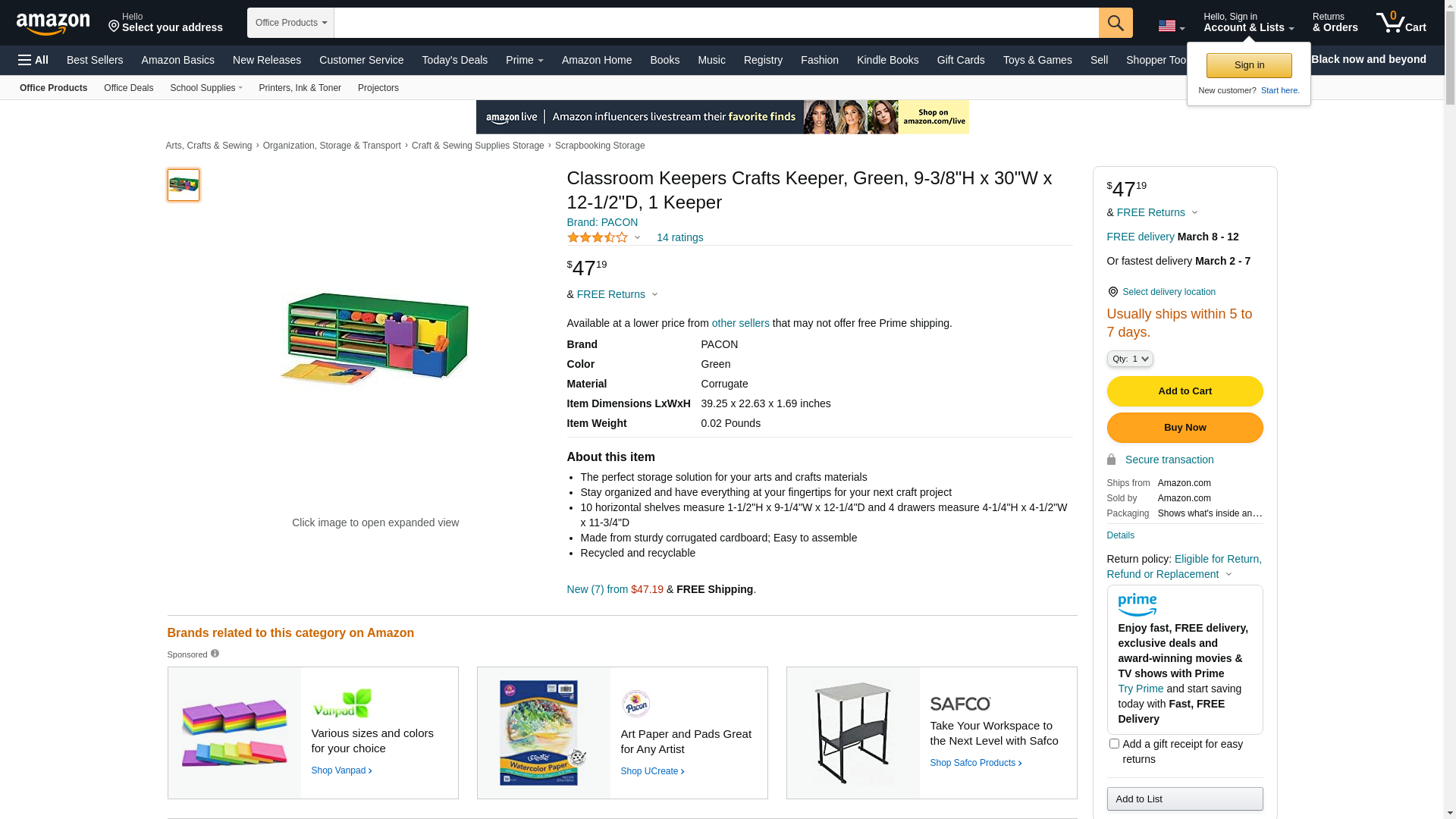Click the search magnifier button

(x=1115, y=23)
